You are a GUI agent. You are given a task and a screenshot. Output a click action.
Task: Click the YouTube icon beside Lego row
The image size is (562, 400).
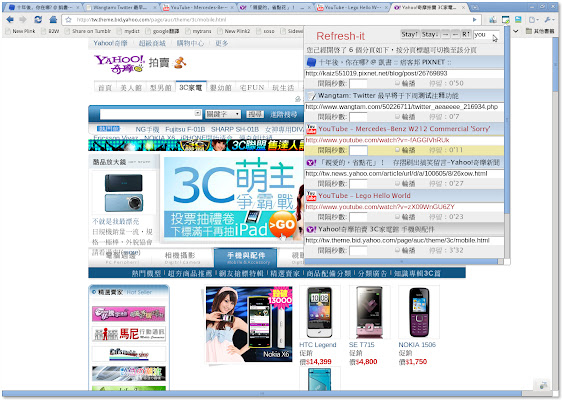point(311,196)
